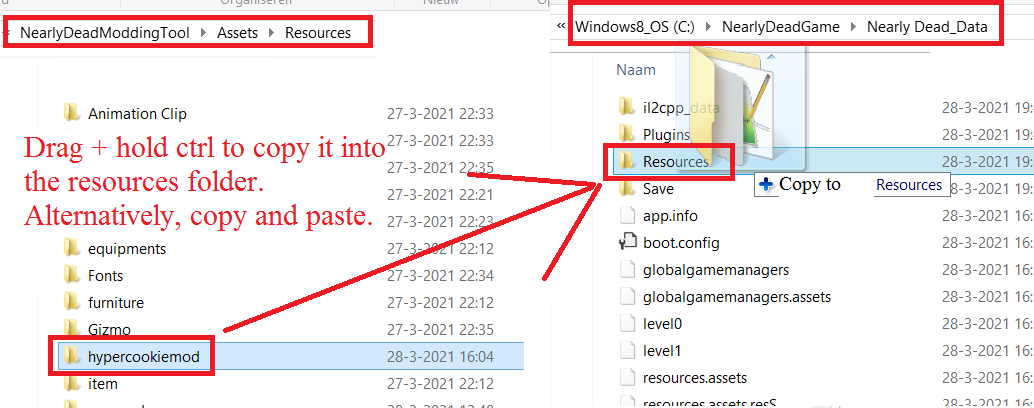Go to Assets in left address bar
Screen dimensions: 1034x408
click(237, 32)
